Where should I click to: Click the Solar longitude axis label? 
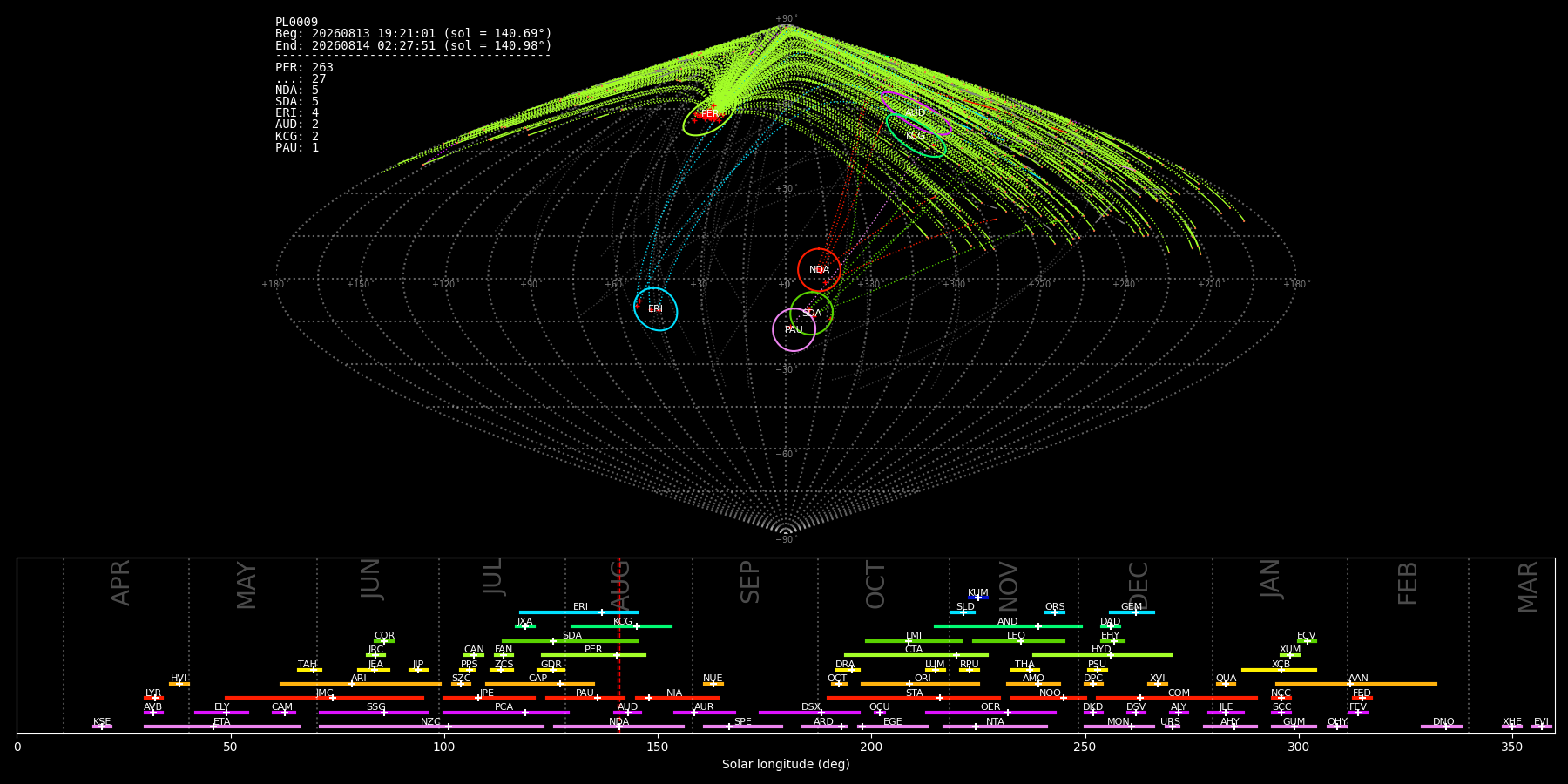coord(786,765)
